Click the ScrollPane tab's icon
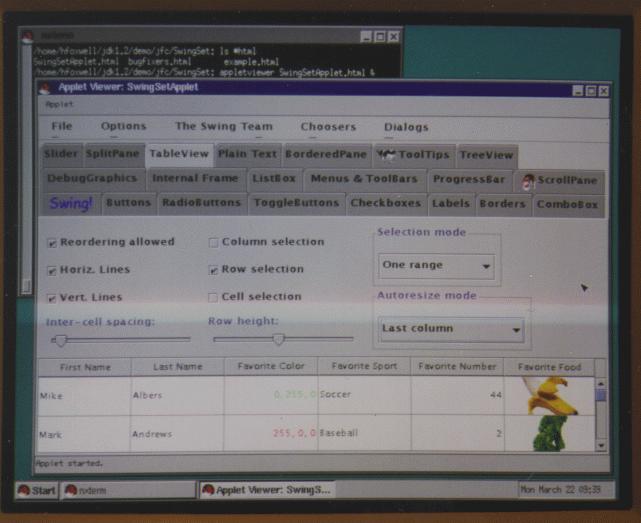This screenshot has height=523, width=641. (528, 181)
